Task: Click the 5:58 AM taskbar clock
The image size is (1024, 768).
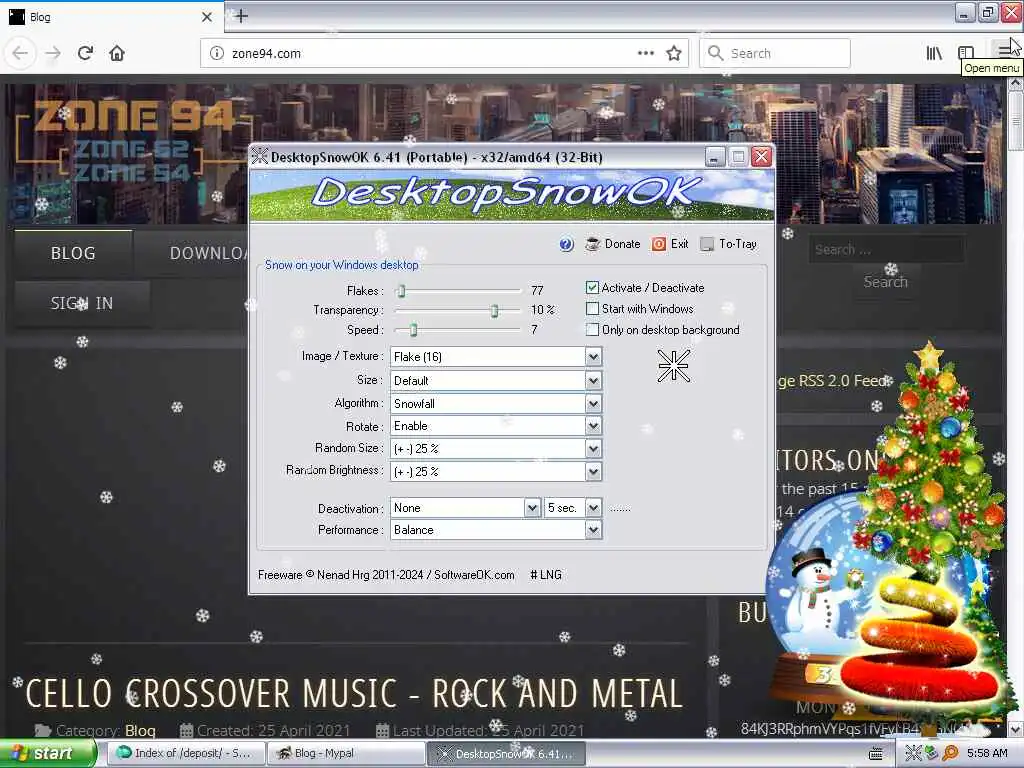Action: tap(987, 753)
